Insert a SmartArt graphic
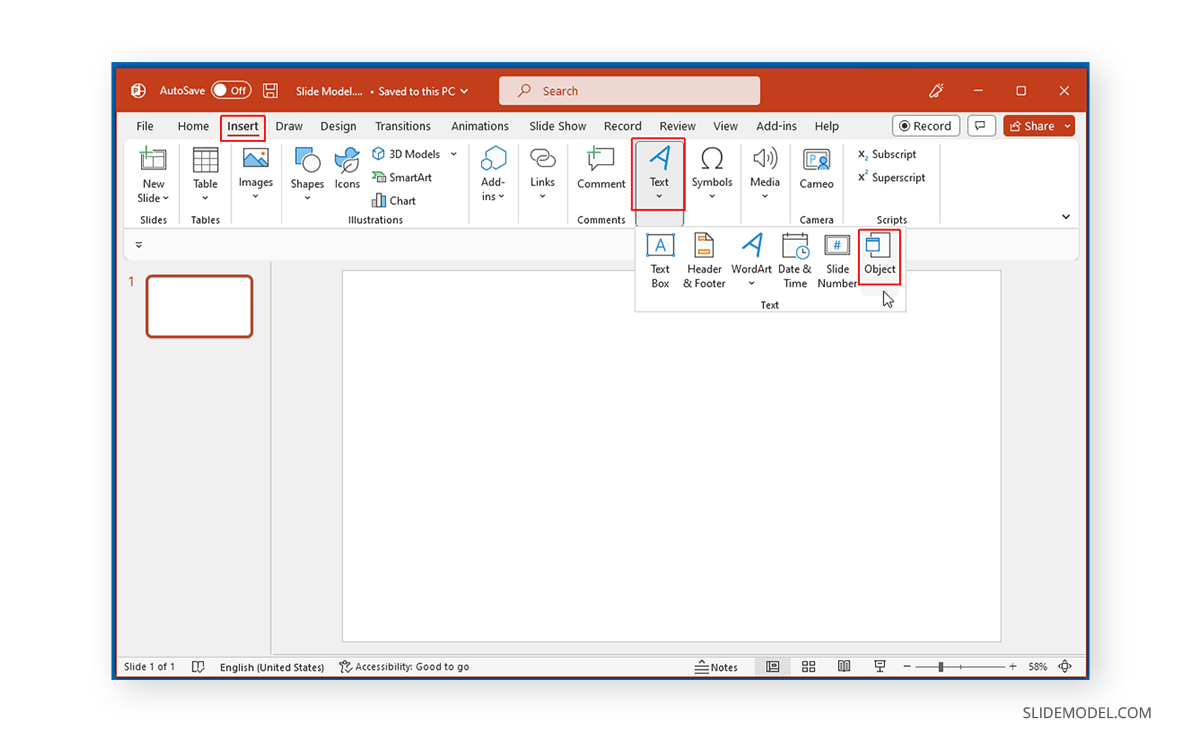Screen dimensions: 1200x743 [x=403, y=177]
